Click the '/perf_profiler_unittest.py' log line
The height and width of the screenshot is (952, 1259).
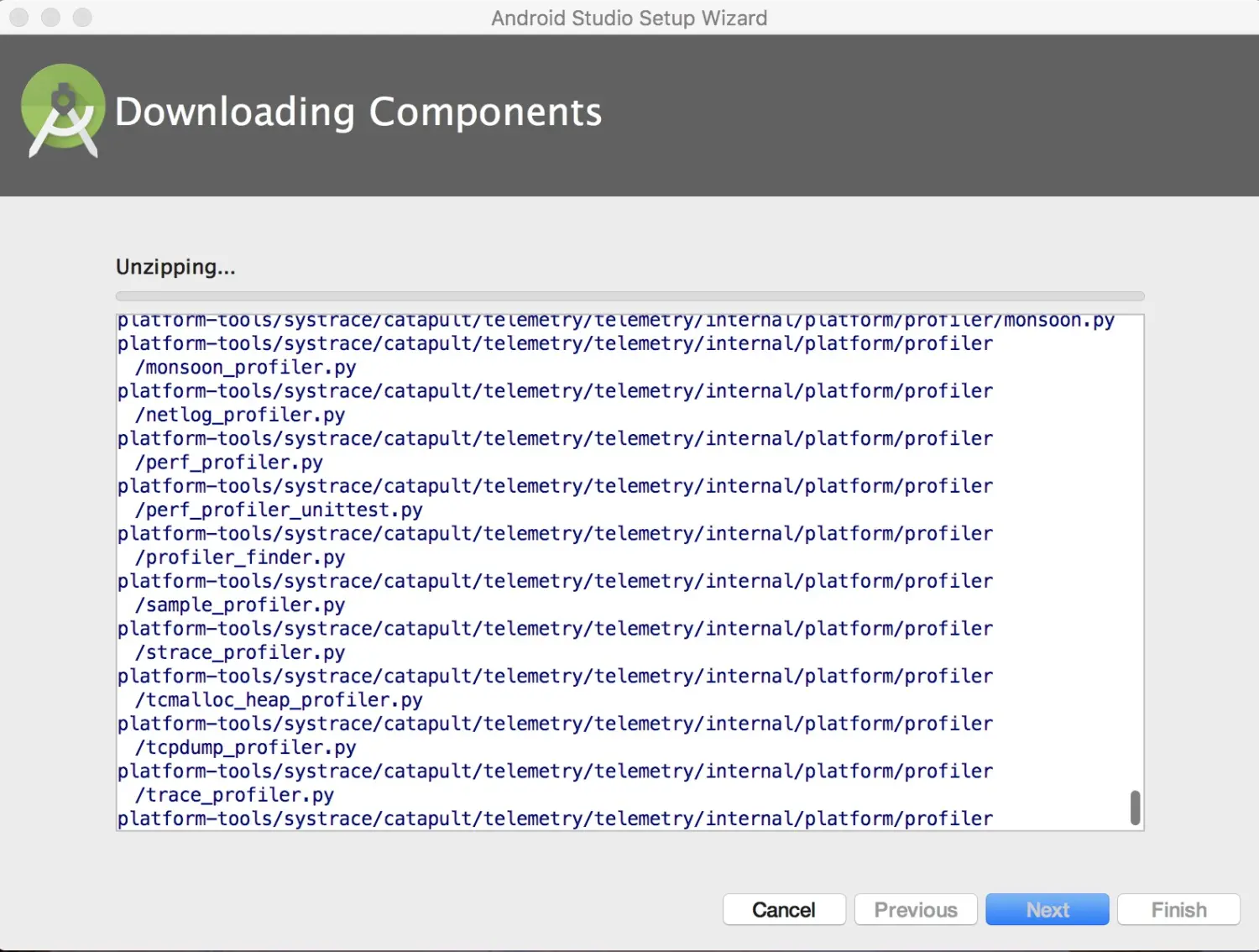(x=279, y=510)
